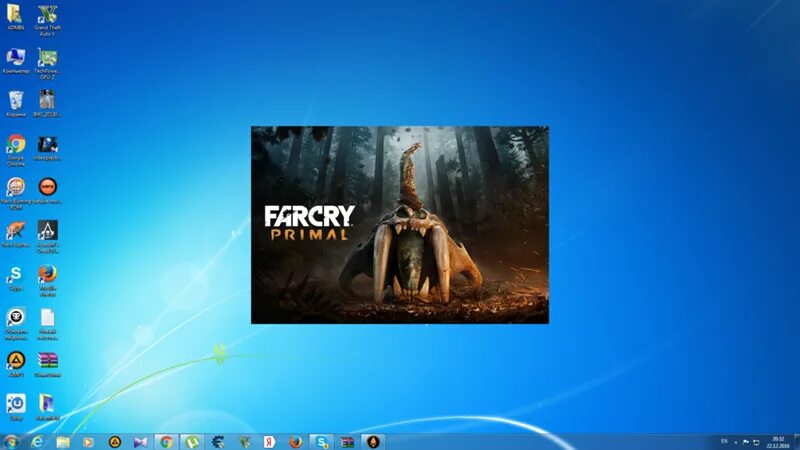Open Action Center flag tray icon
The height and width of the screenshot is (450, 800).
pos(746,442)
